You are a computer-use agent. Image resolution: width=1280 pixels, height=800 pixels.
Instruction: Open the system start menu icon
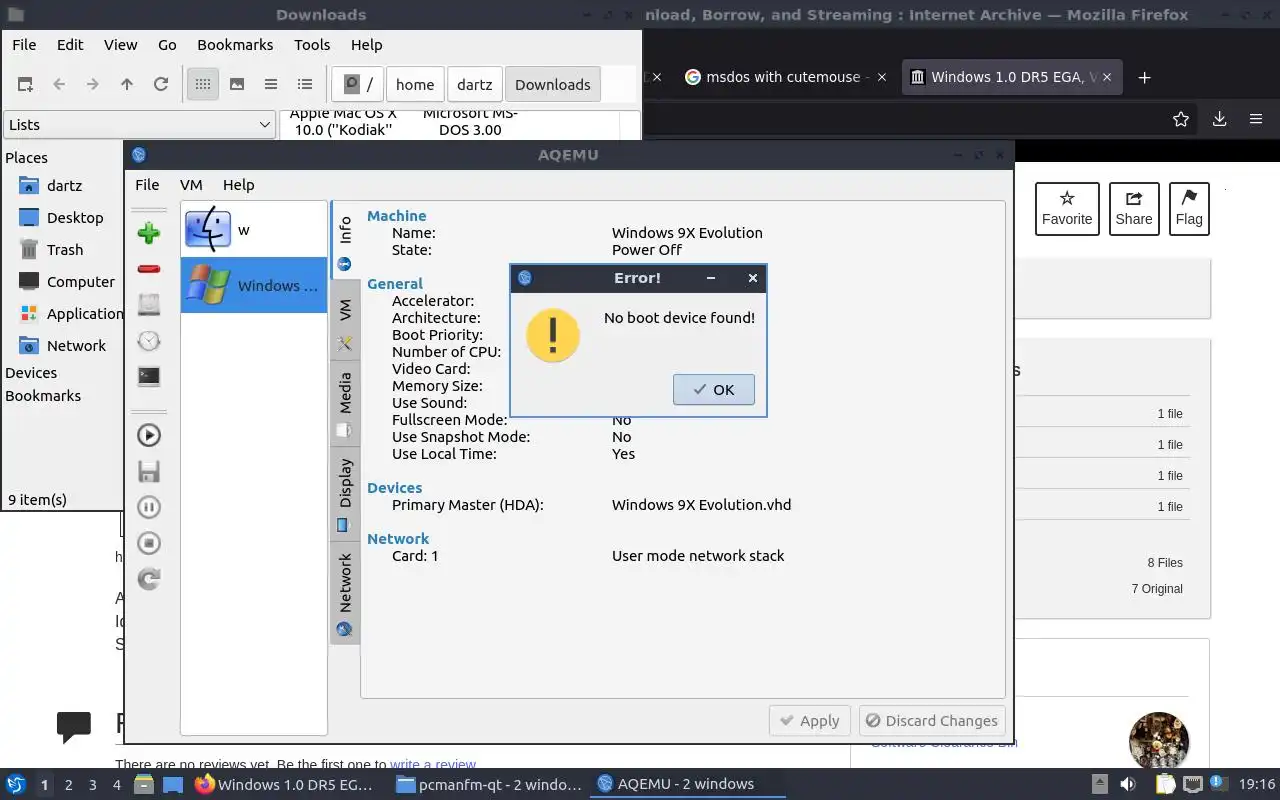(x=16, y=784)
